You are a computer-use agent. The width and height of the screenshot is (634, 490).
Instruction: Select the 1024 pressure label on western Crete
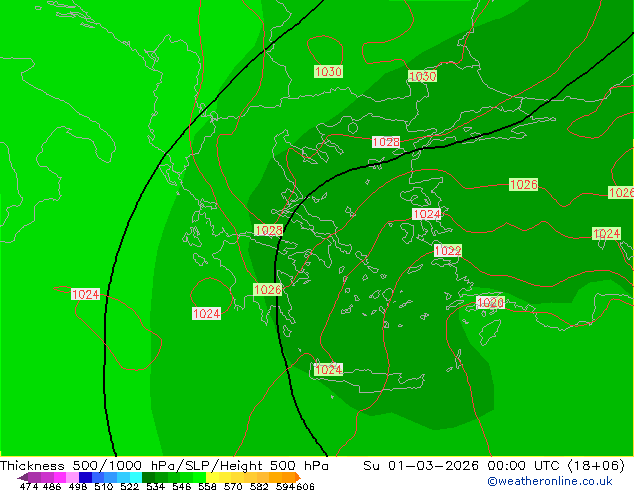[x=328, y=370]
